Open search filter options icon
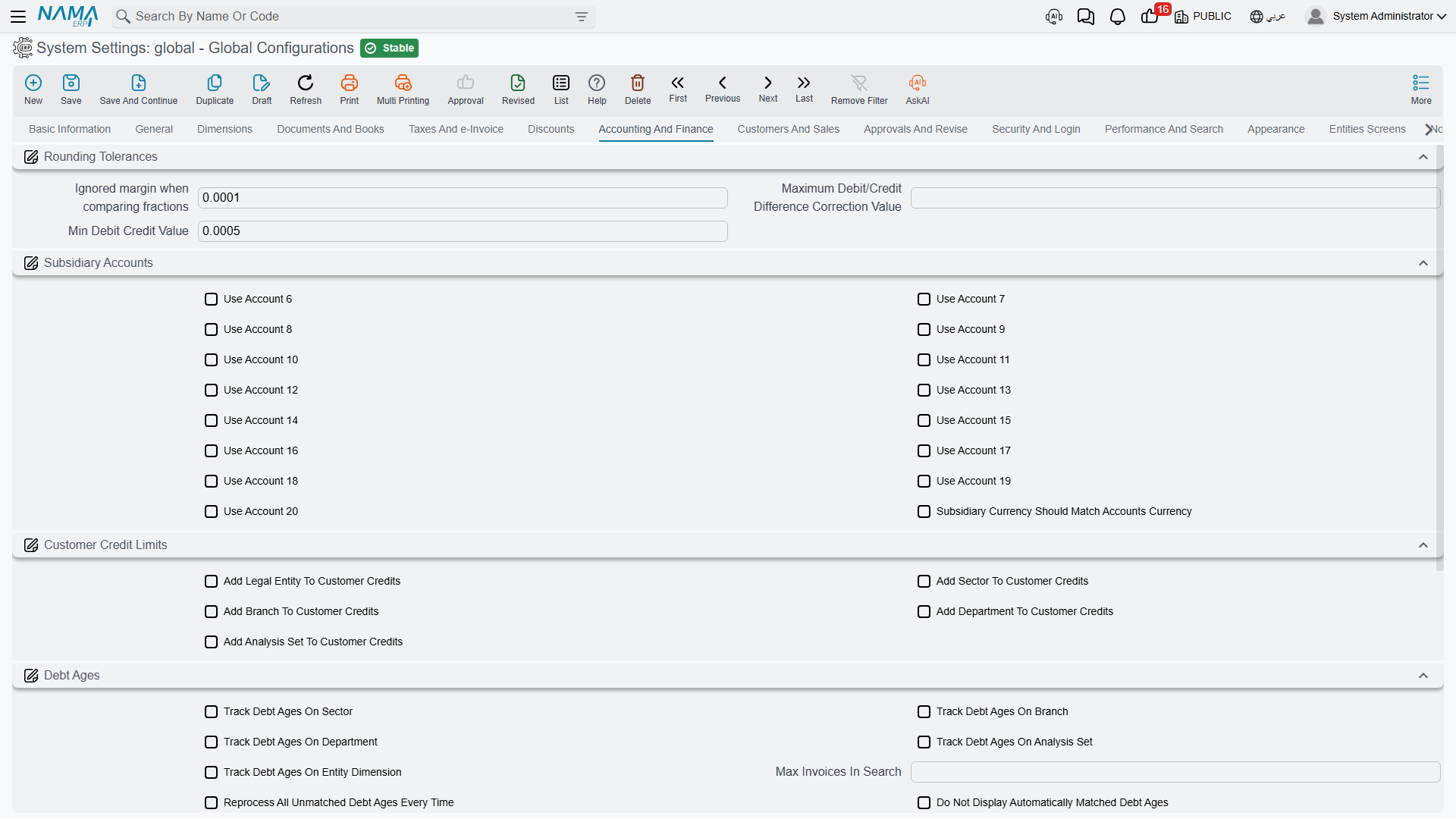The image size is (1456, 819). 582,17
